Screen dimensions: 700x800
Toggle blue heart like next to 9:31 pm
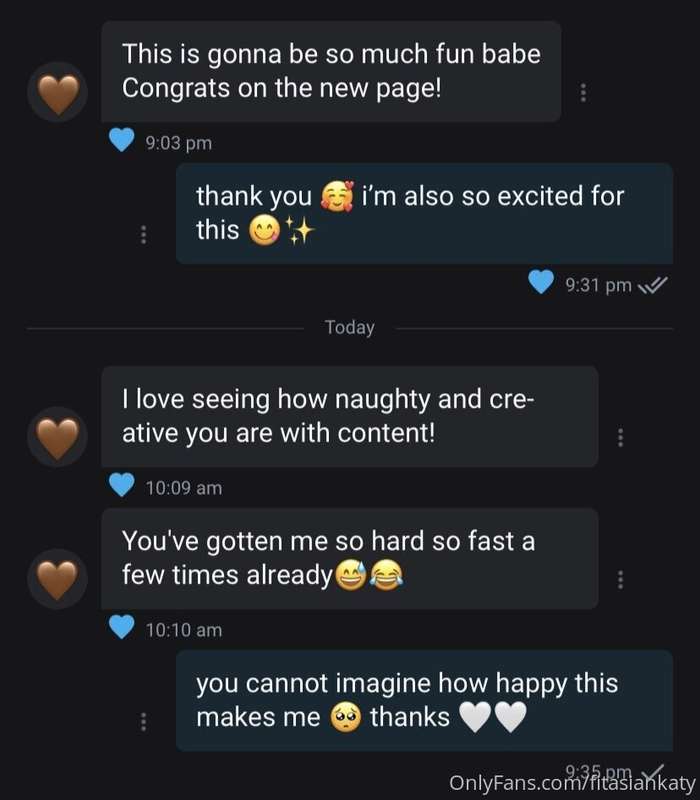(x=541, y=282)
